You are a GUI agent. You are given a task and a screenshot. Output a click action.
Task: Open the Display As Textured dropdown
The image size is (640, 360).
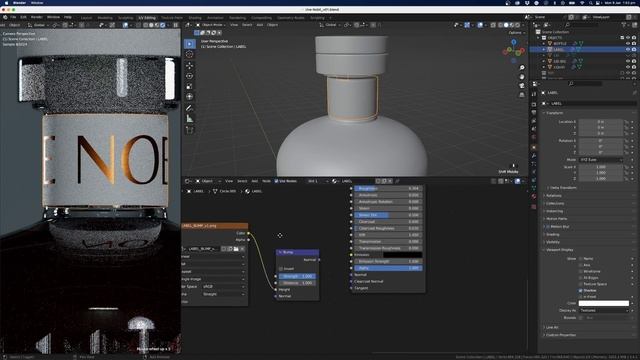coord(603,310)
